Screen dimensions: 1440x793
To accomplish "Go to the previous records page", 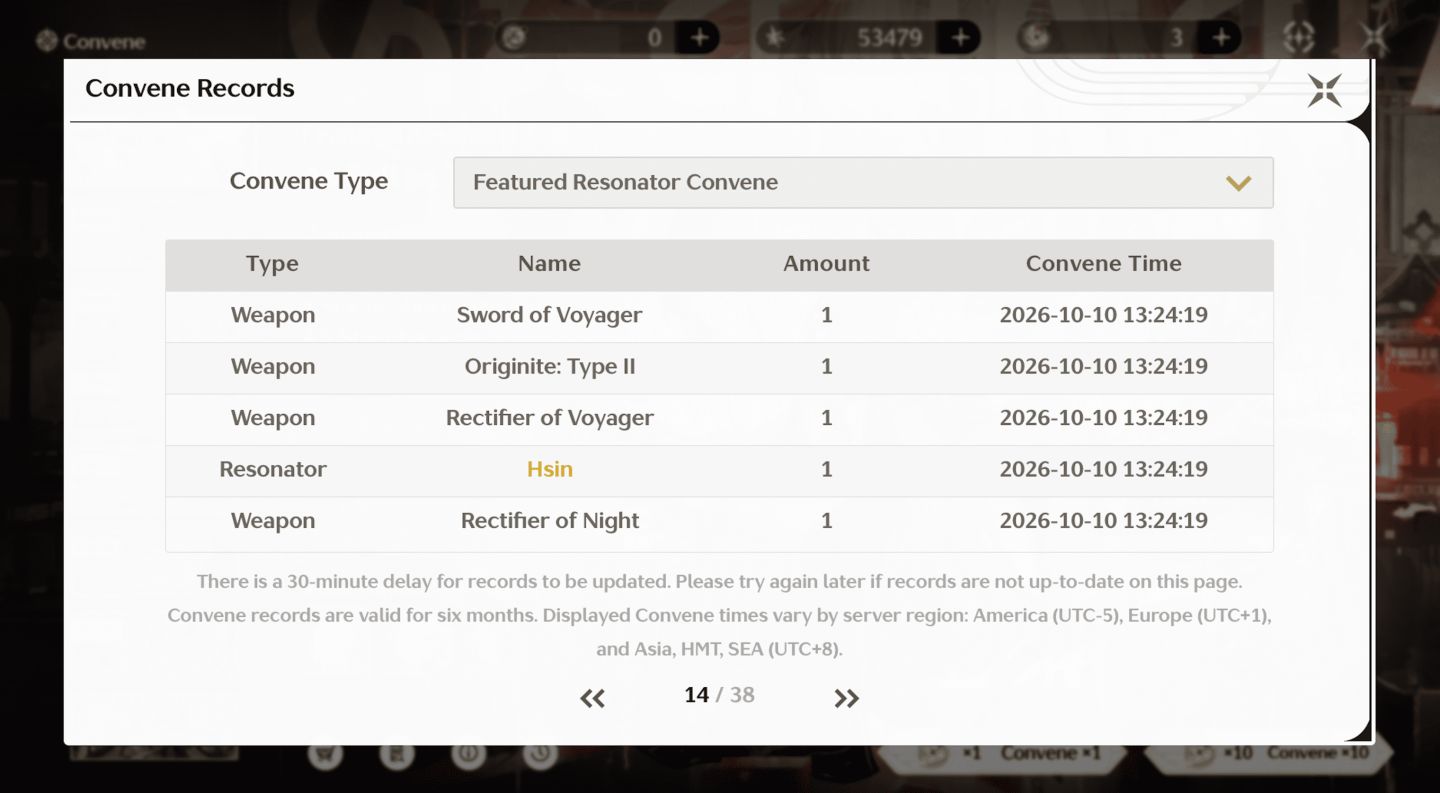I will pos(593,699).
